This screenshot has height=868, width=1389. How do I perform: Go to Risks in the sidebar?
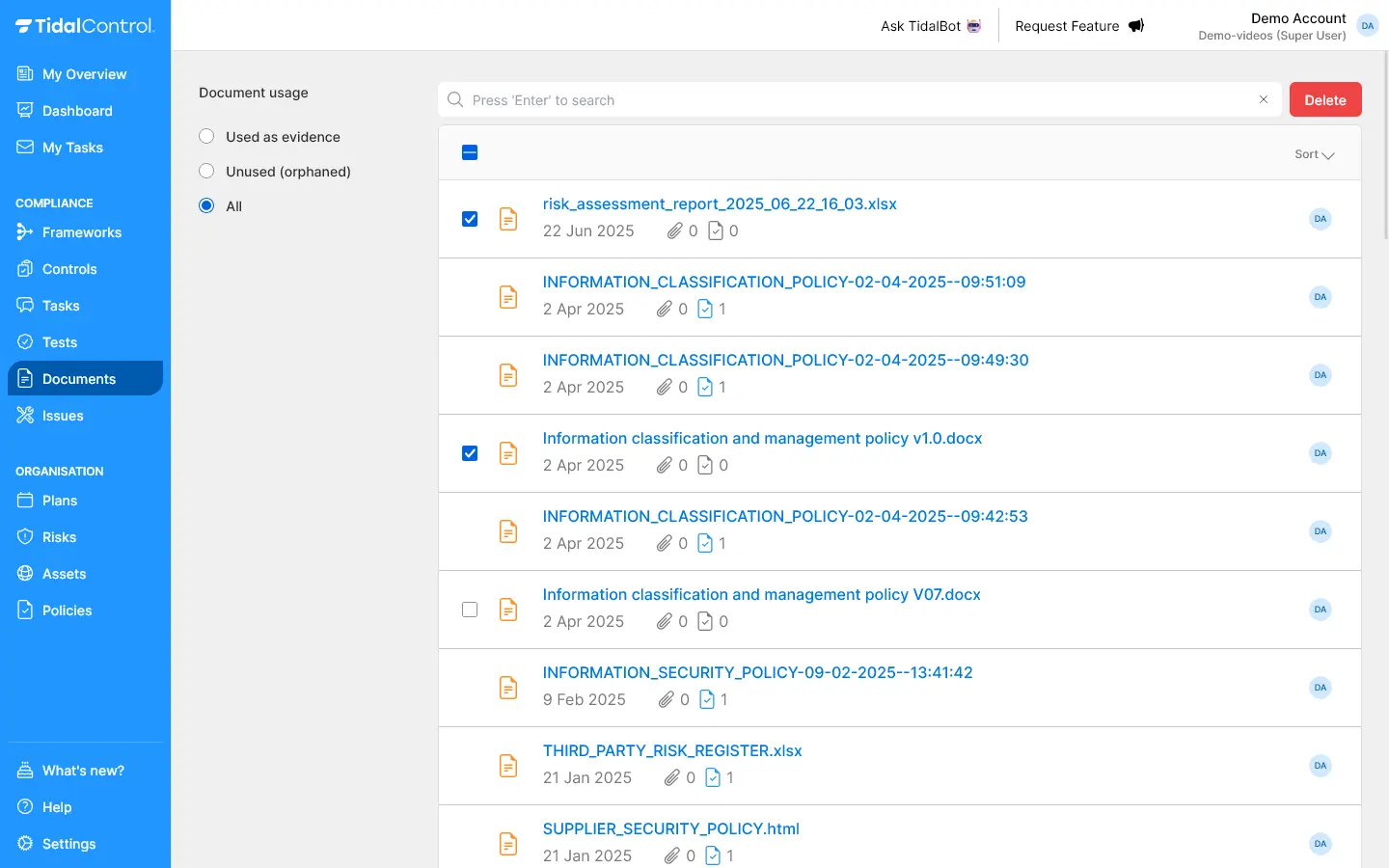[x=59, y=537]
